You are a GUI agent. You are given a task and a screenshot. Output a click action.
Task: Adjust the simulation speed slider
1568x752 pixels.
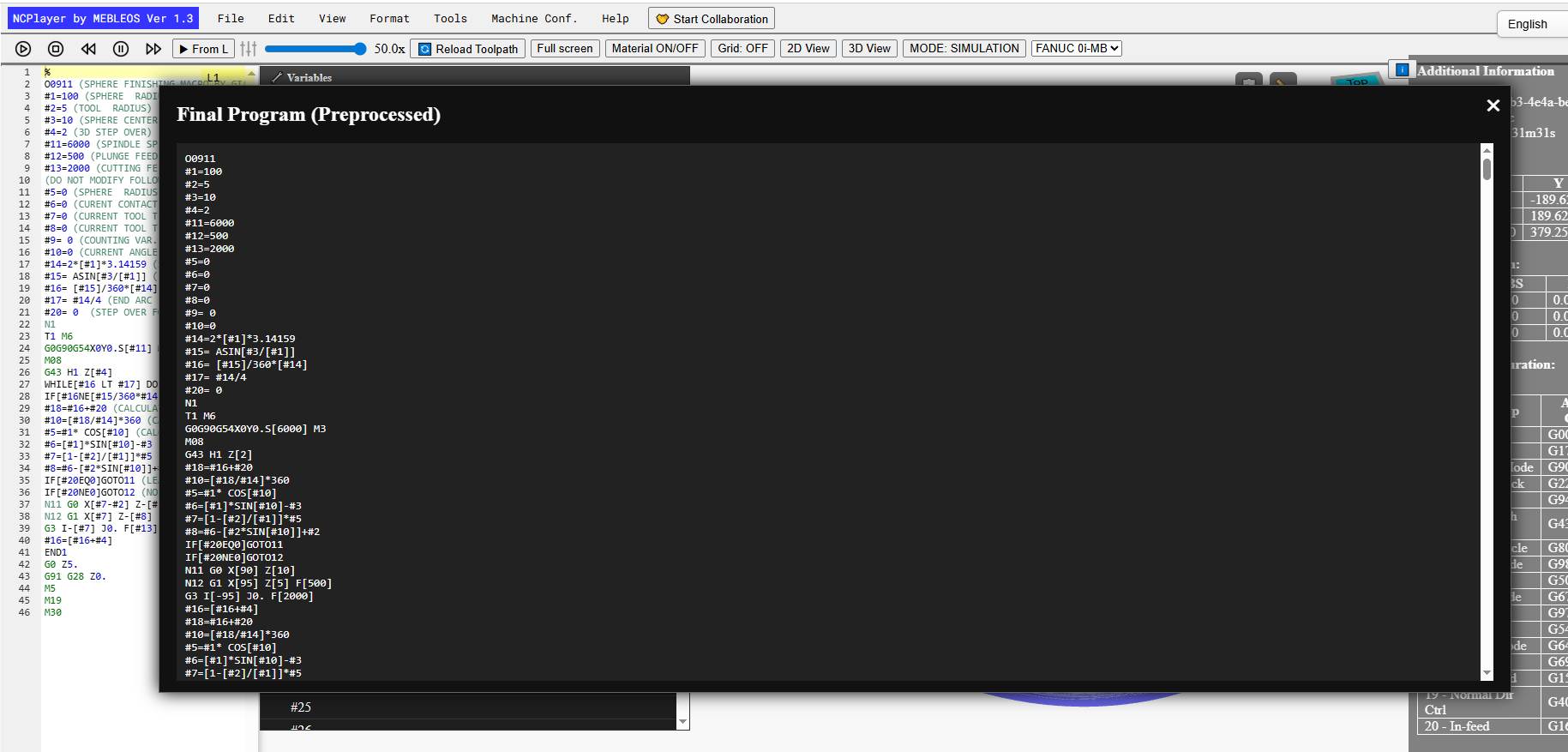[x=316, y=49]
